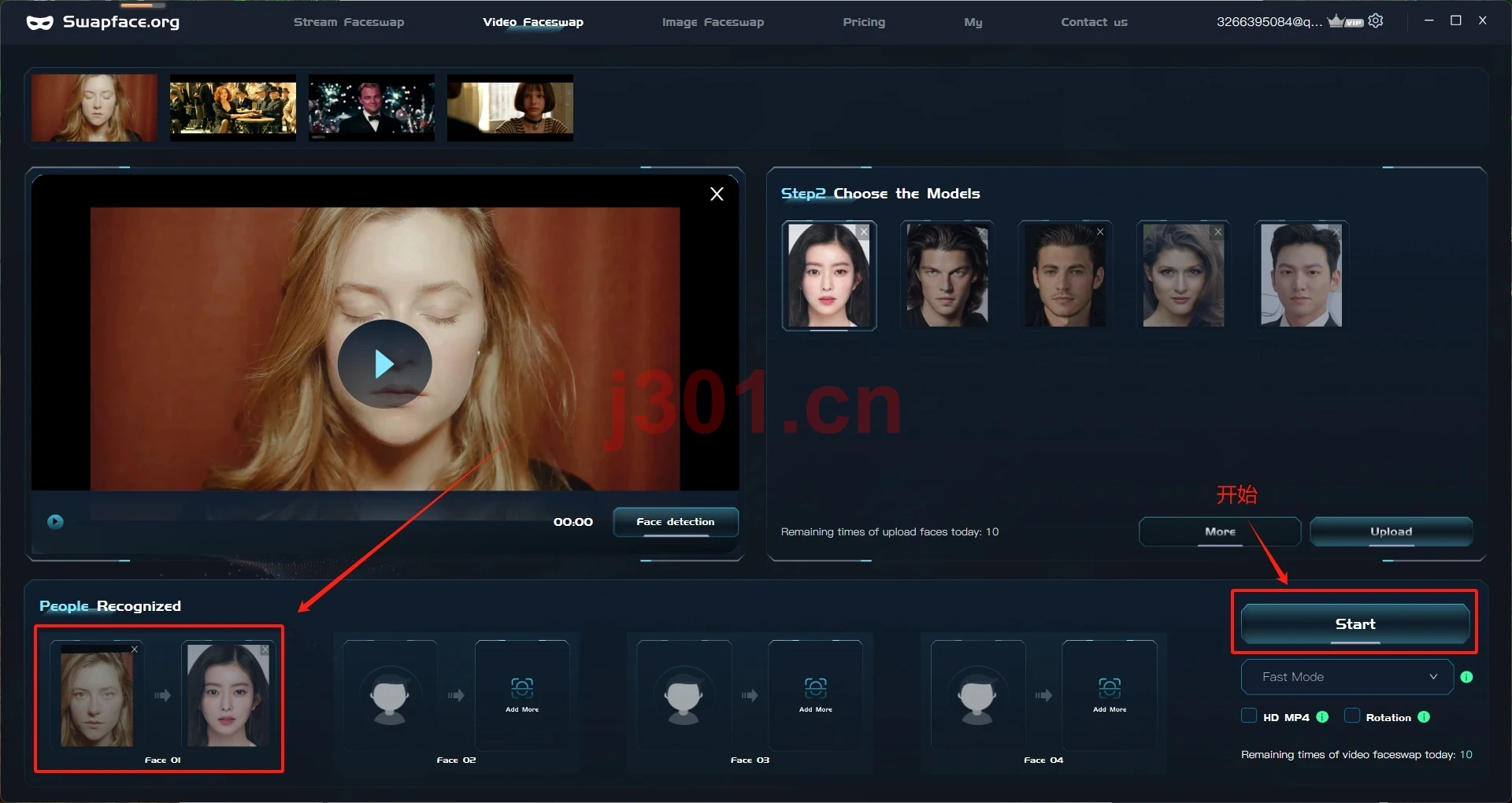Click the video progress bar
Screen dimensions: 1512x803
click(315, 512)
